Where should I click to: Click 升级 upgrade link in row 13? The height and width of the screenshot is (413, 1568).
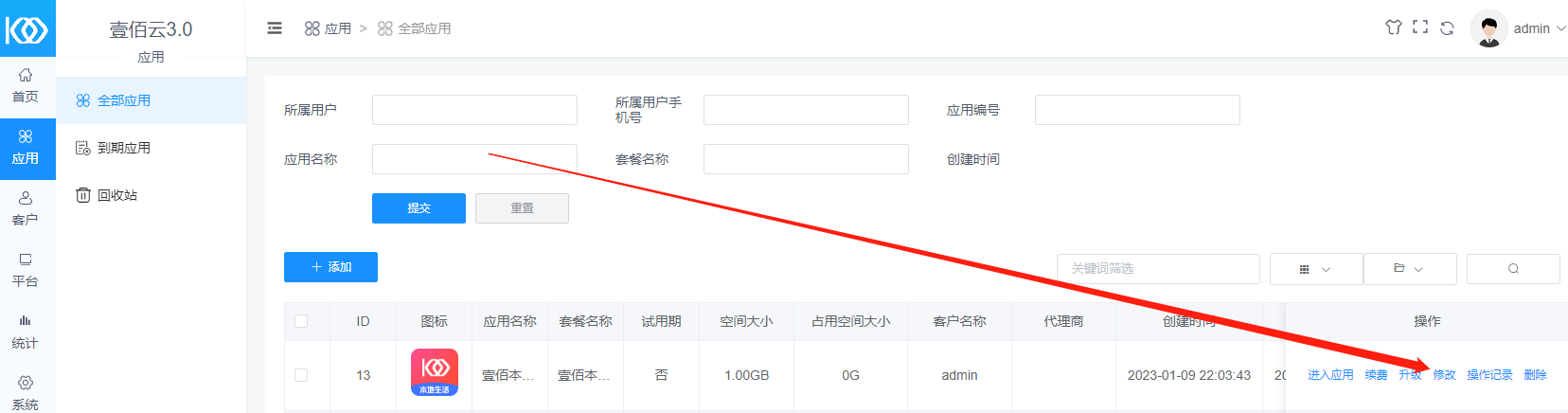[1410, 375]
